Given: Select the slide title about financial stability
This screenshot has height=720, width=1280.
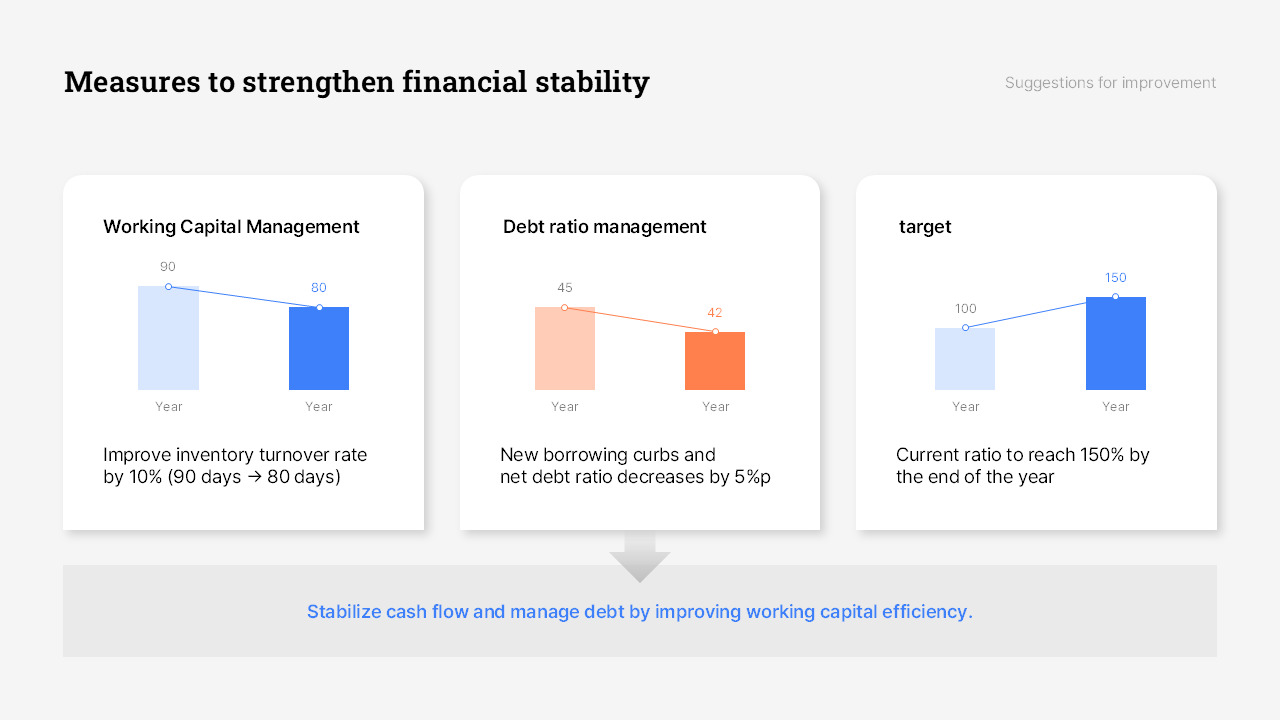Looking at the screenshot, I should 356,82.
